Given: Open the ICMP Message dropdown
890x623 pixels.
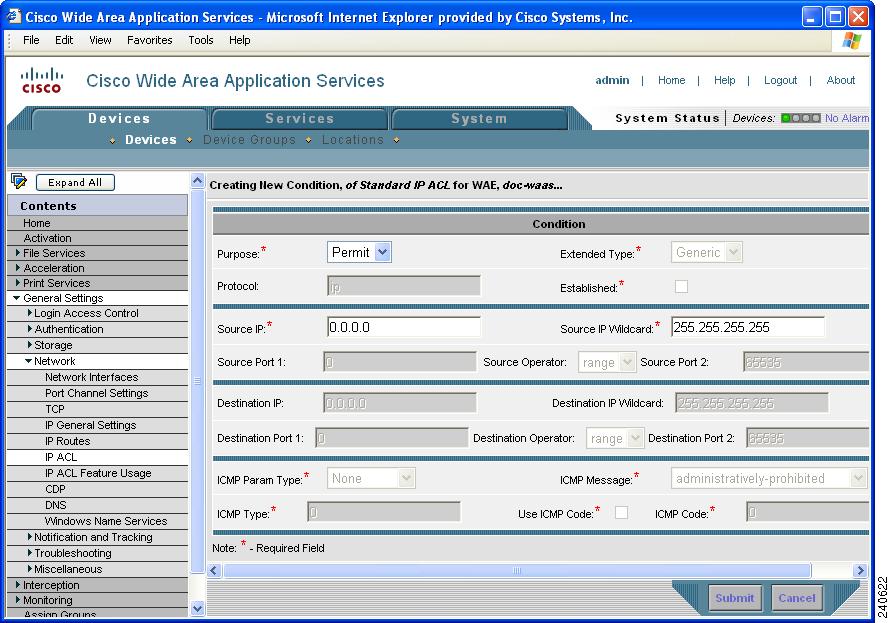Looking at the screenshot, I should 769,478.
